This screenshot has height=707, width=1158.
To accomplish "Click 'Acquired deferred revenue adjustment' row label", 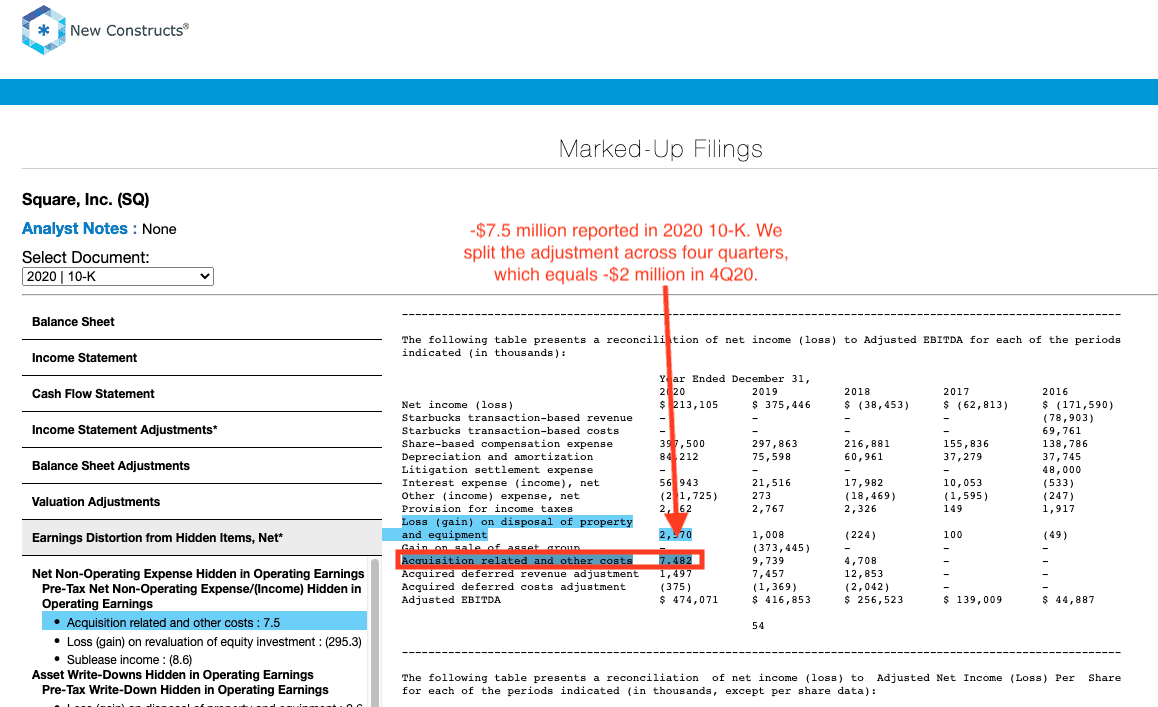I will tap(520, 574).
